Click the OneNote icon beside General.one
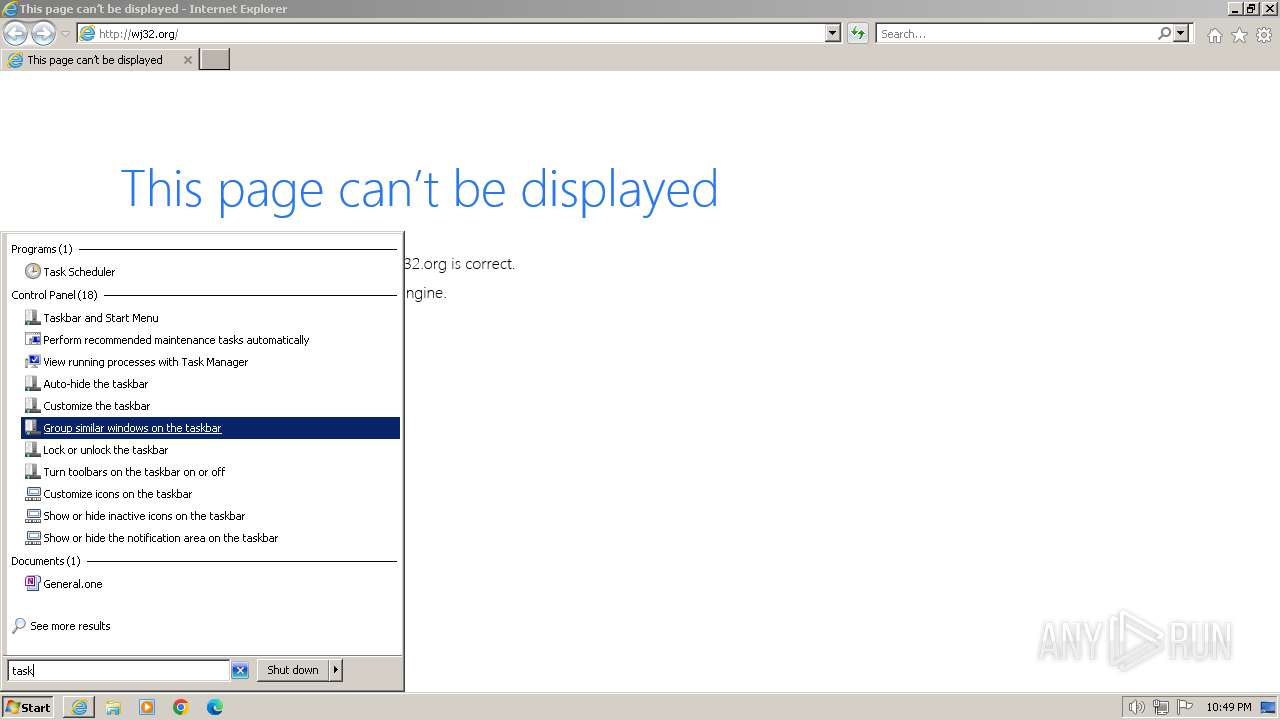The height and width of the screenshot is (720, 1280). 33,584
